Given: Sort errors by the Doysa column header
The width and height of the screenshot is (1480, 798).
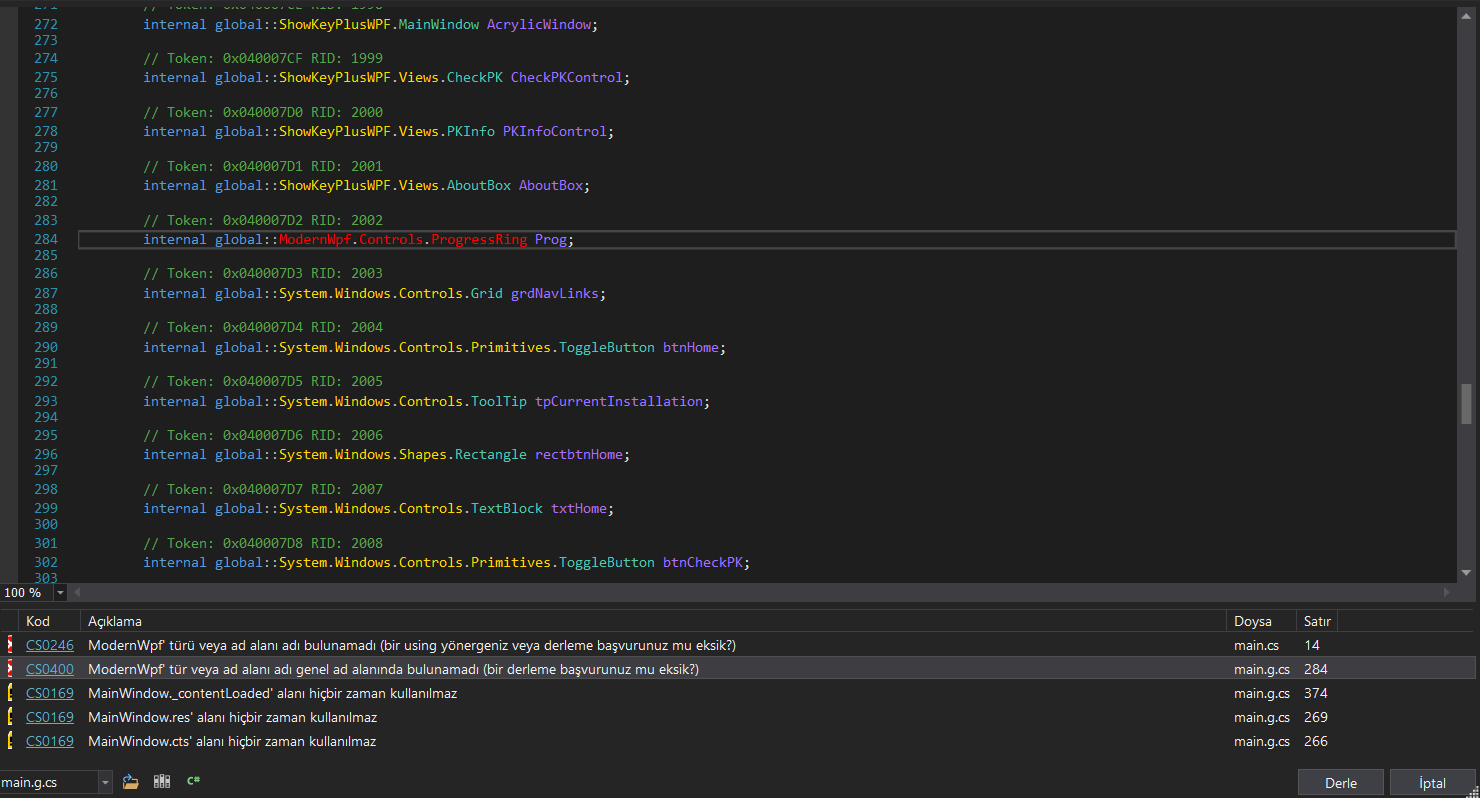Looking at the screenshot, I should 1261,621.
